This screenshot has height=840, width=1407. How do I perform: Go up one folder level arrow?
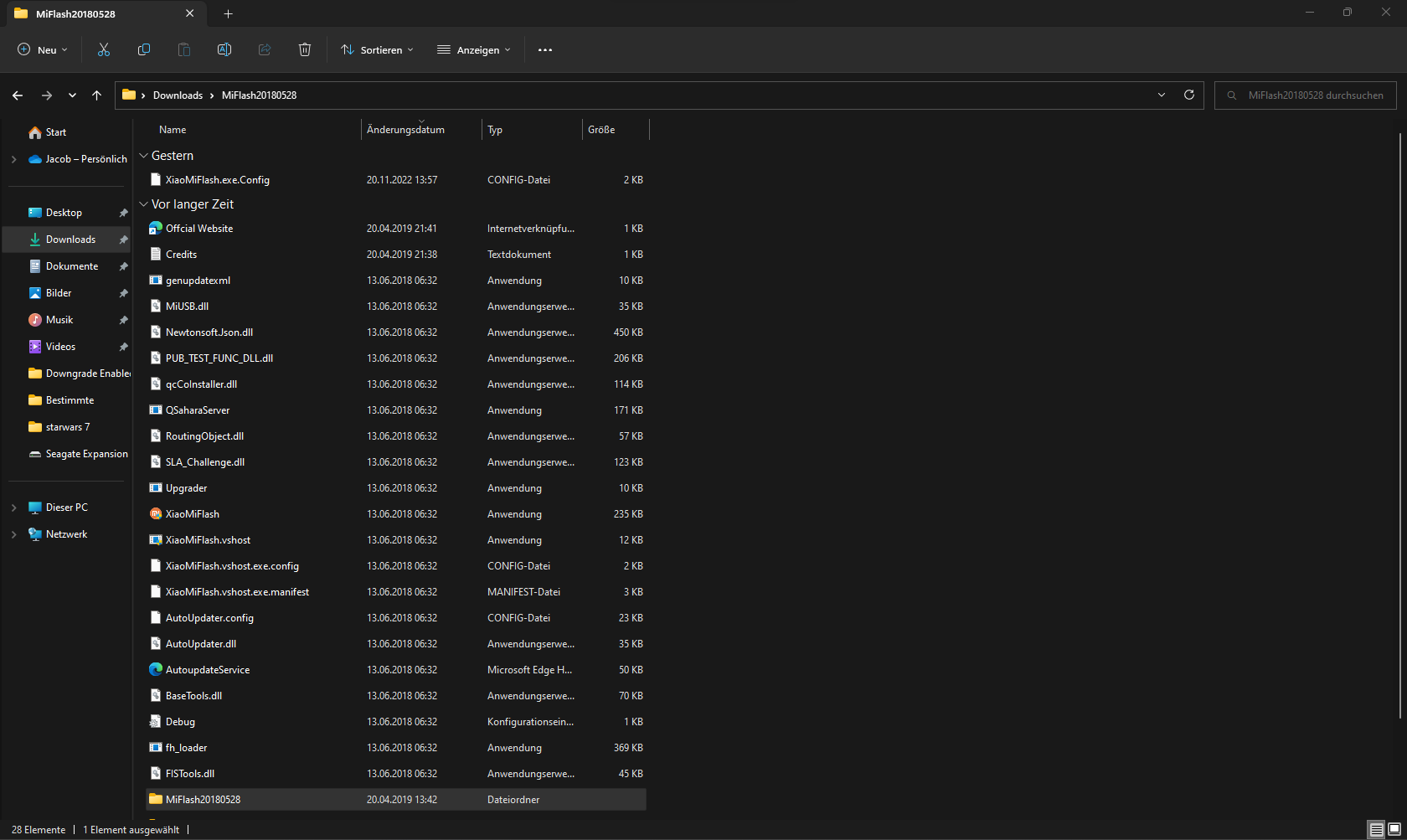pos(97,95)
